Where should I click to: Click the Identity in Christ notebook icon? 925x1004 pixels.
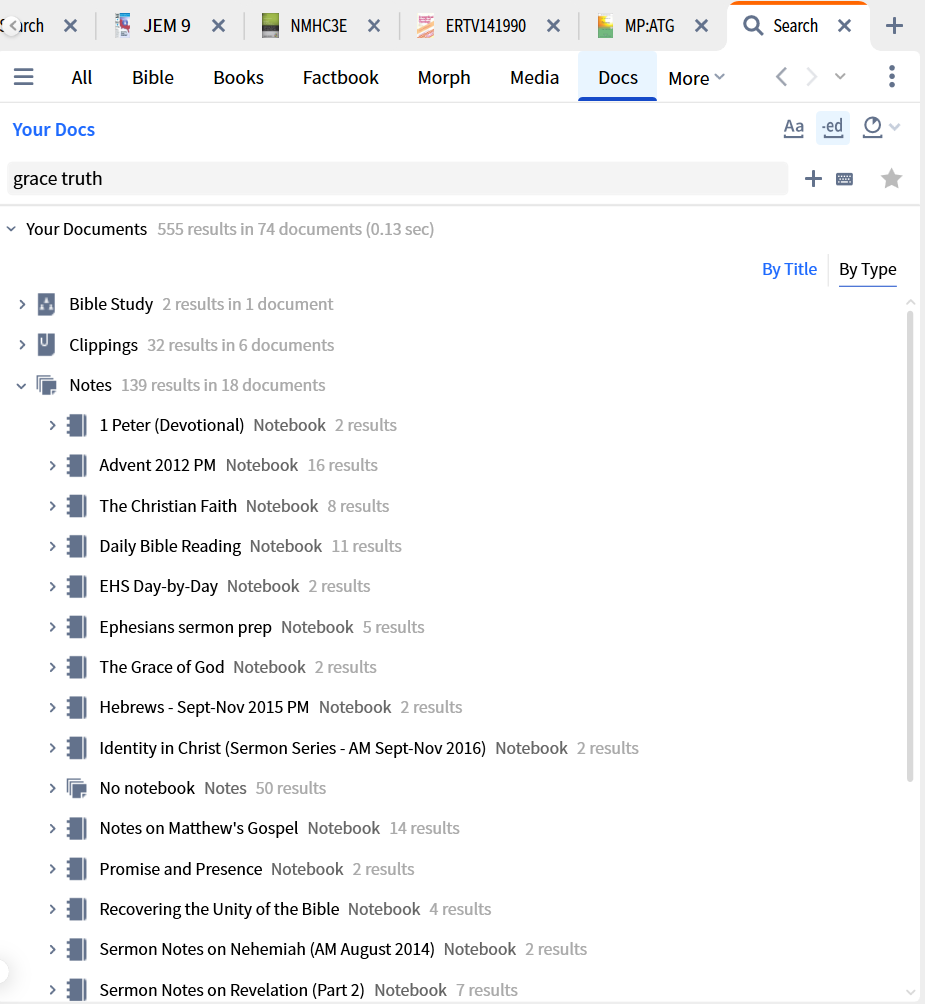[77, 748]
